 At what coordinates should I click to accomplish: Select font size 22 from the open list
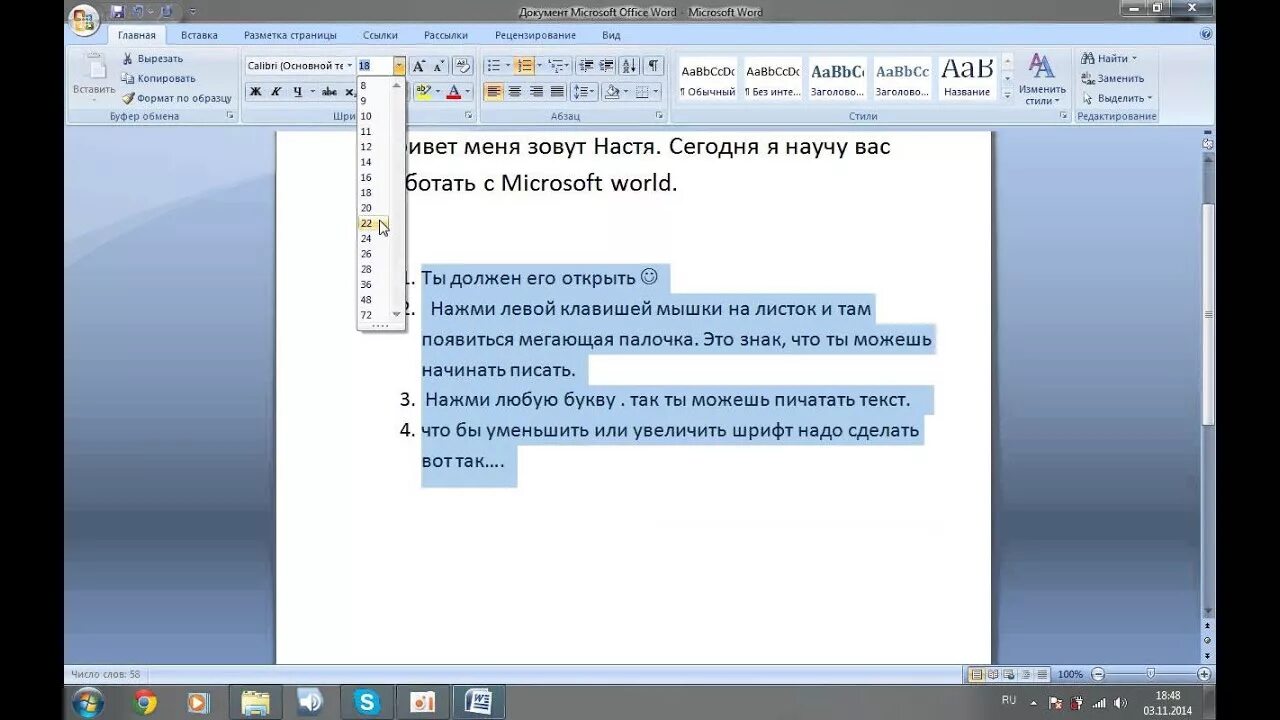(x=366, y=223)
